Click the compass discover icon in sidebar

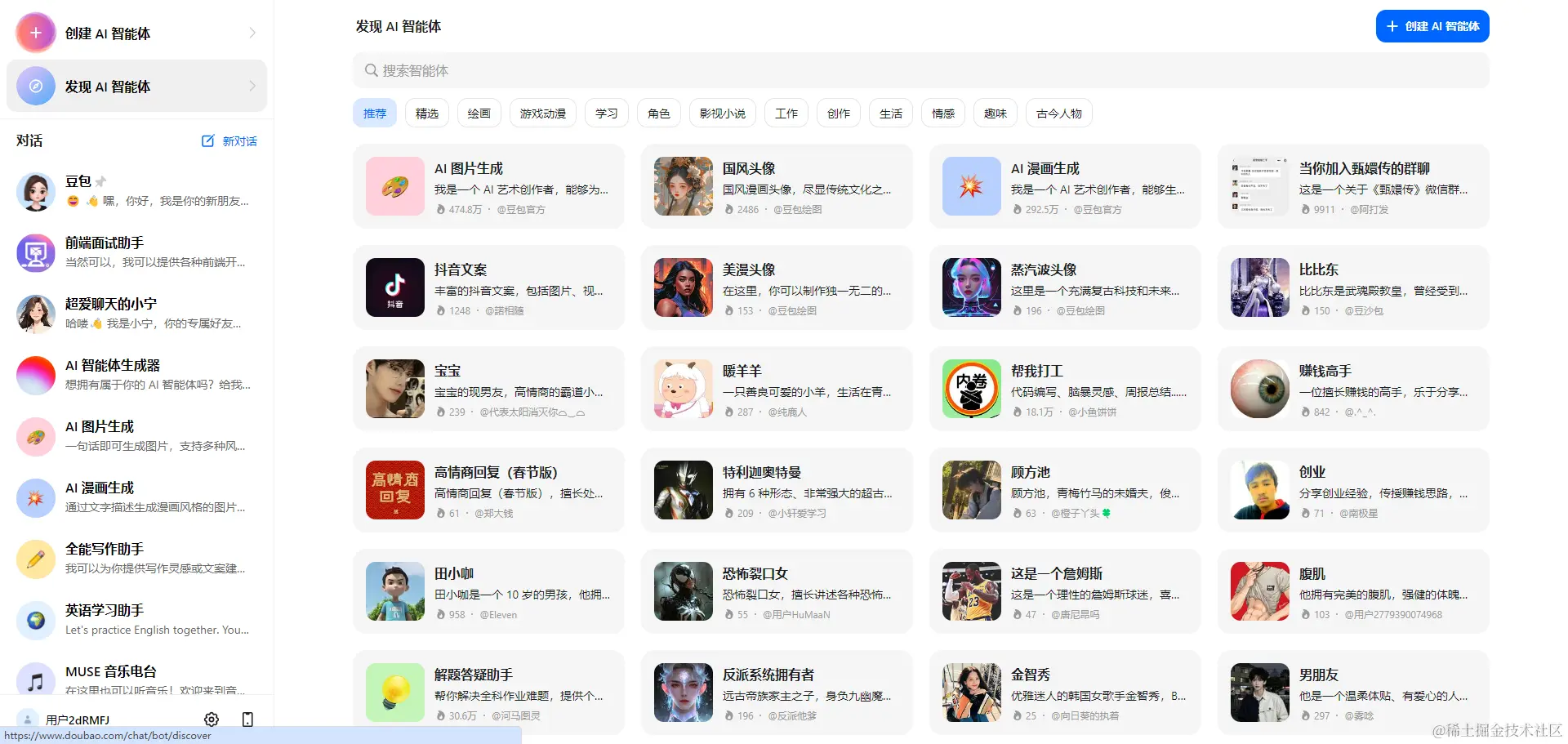pos(36,86)
